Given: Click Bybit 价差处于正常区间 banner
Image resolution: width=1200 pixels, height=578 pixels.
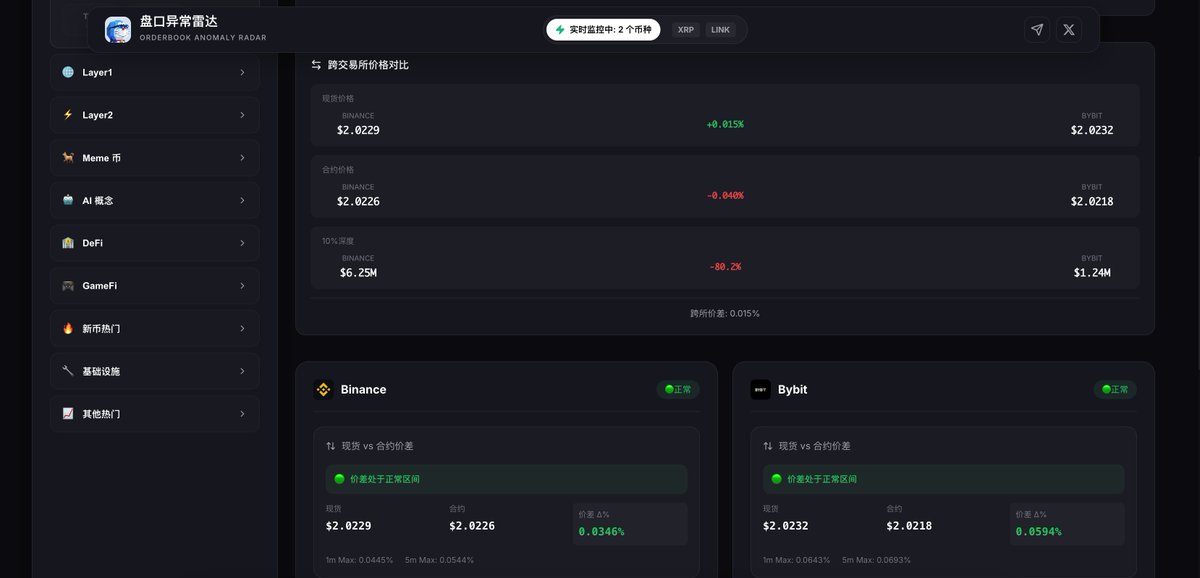Looking at the screenshot, I should pyautogui.click(x=943, y=479).
